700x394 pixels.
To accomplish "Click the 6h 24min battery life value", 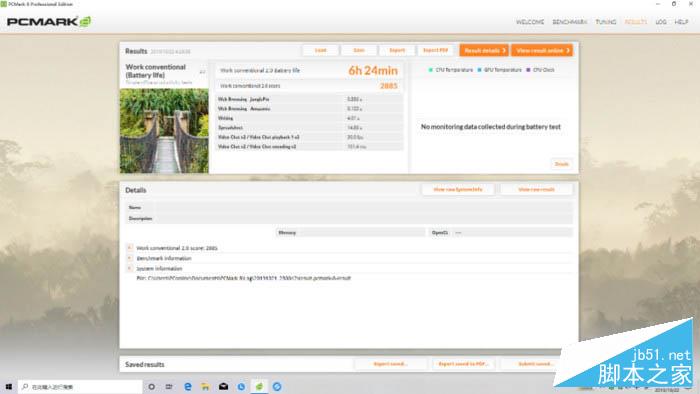I will pyautogui.click(x=373, y=71).
